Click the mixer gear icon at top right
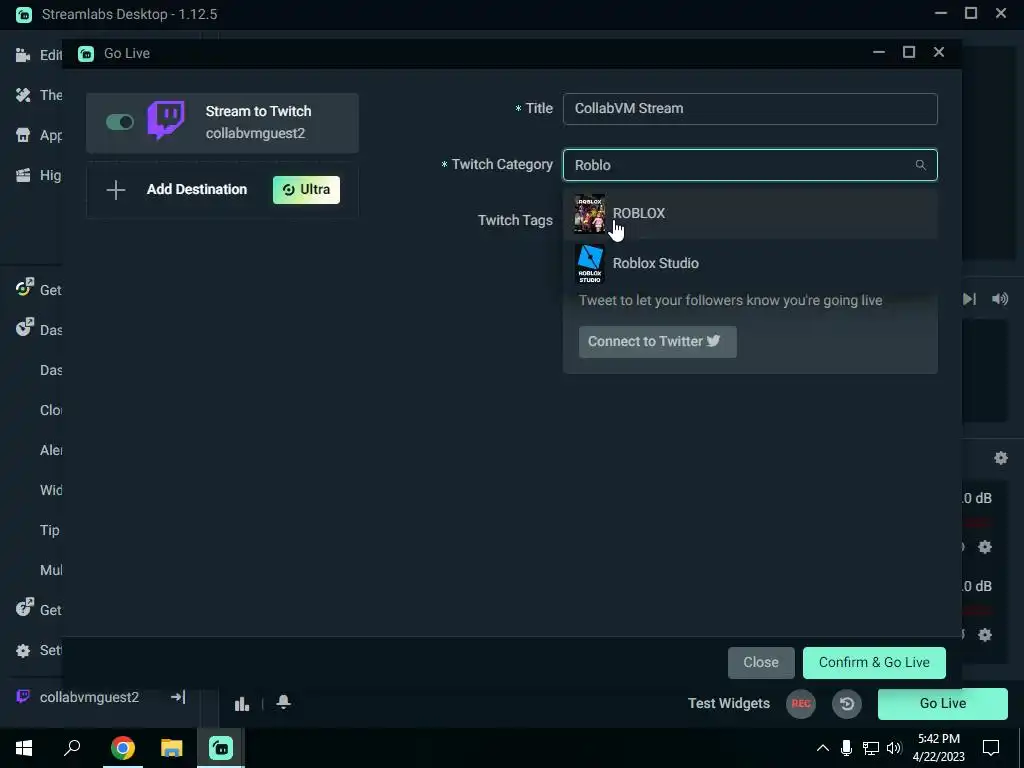The height and width of the screenshot is (768, 1024). click(x=1000, y=458)
